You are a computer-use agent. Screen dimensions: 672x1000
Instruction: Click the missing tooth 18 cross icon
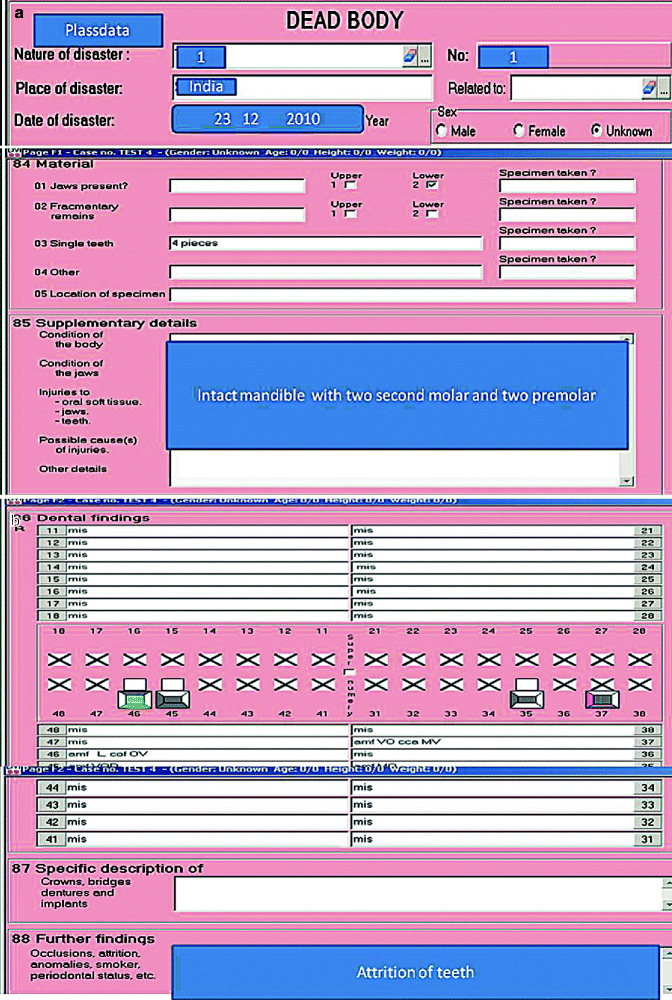tap(59, 659)
